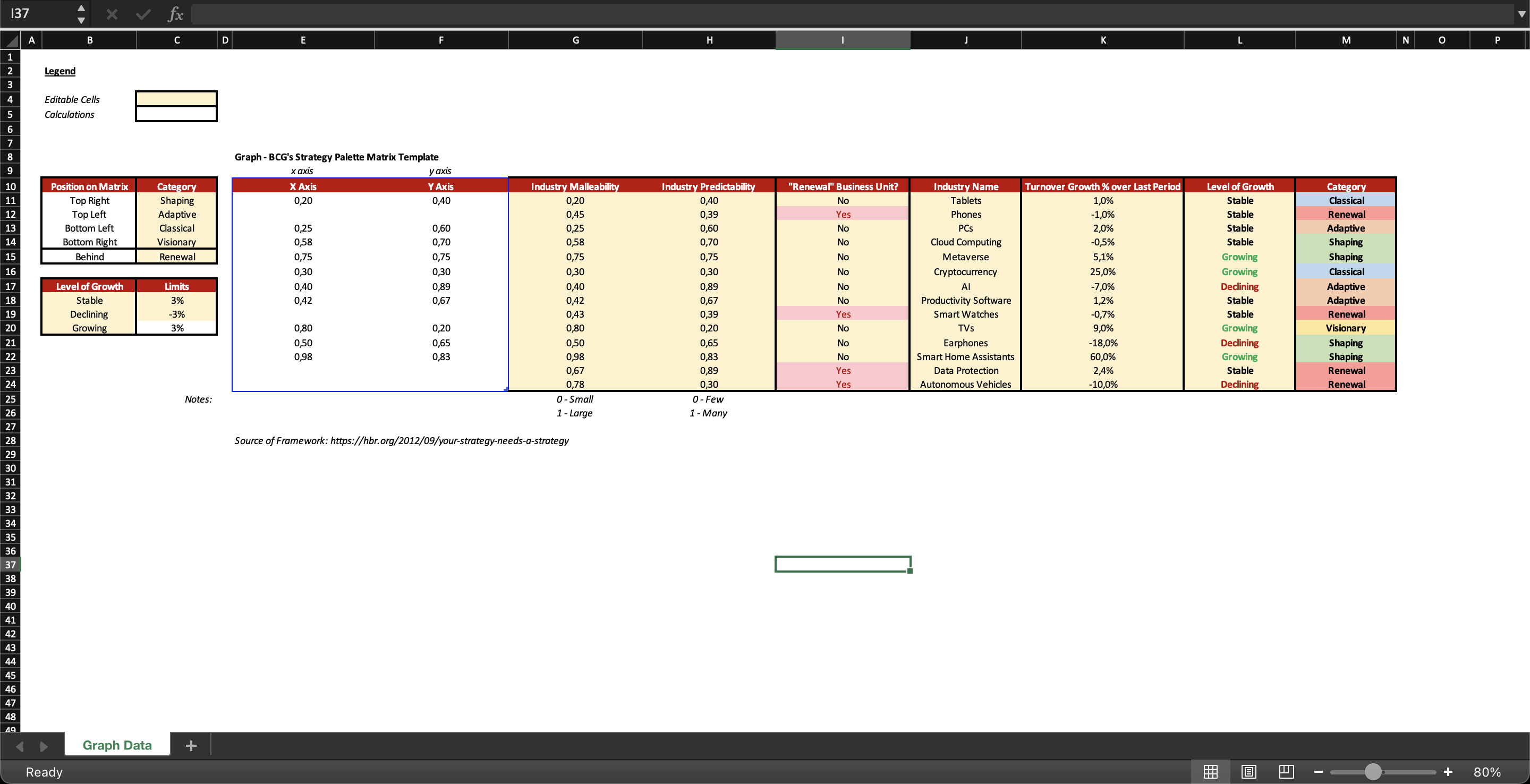Select the 0,98 X Axis value cell
Image resolution: width=1530 pixels, height=784 pixels.
[303, 356]
